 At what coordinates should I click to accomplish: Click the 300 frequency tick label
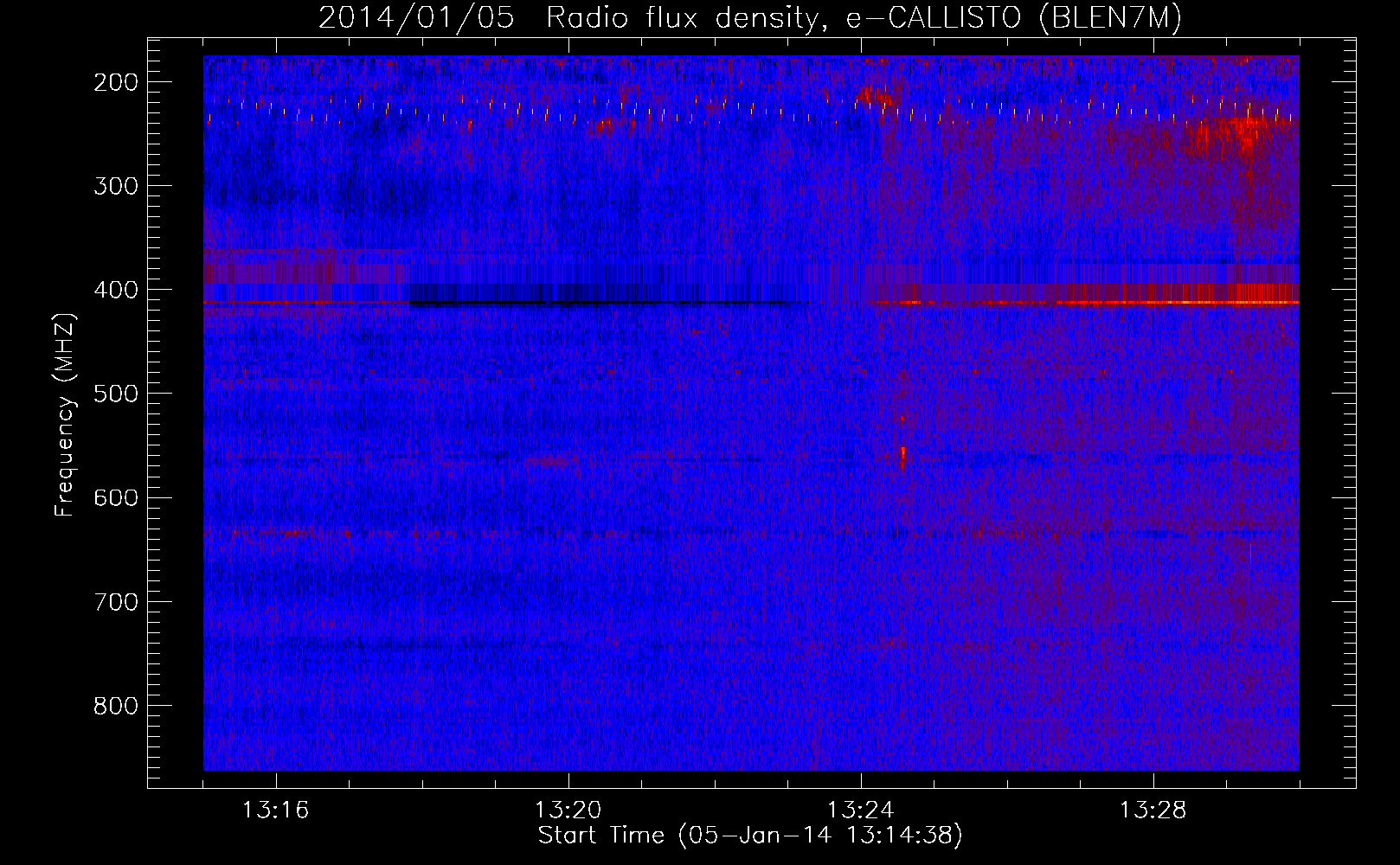[x=116, y=186]
